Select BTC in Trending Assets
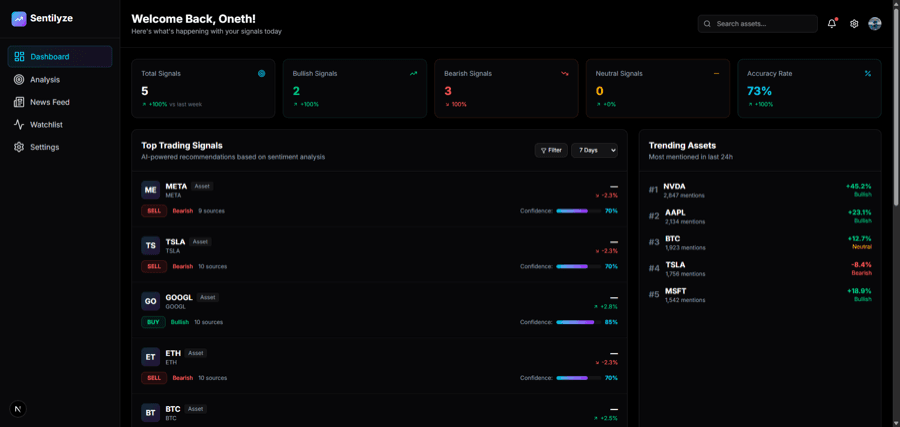900x427 pixels. [760, 242]
